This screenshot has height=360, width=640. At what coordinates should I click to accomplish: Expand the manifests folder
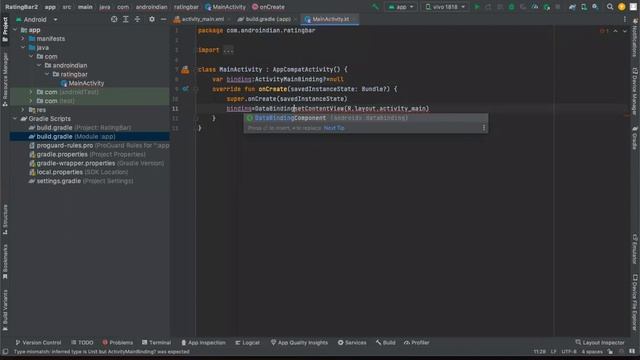(23, 39)
